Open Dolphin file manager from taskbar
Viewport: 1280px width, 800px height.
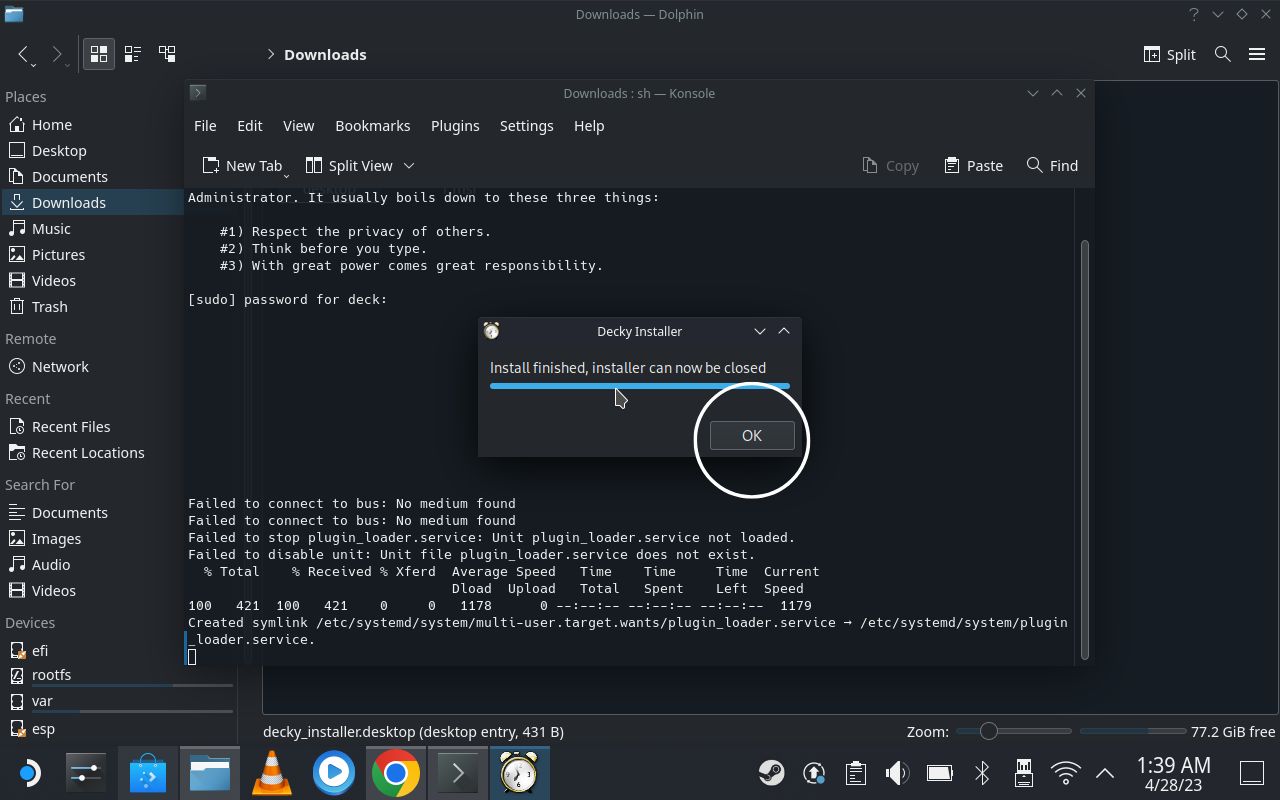(210, 773)
